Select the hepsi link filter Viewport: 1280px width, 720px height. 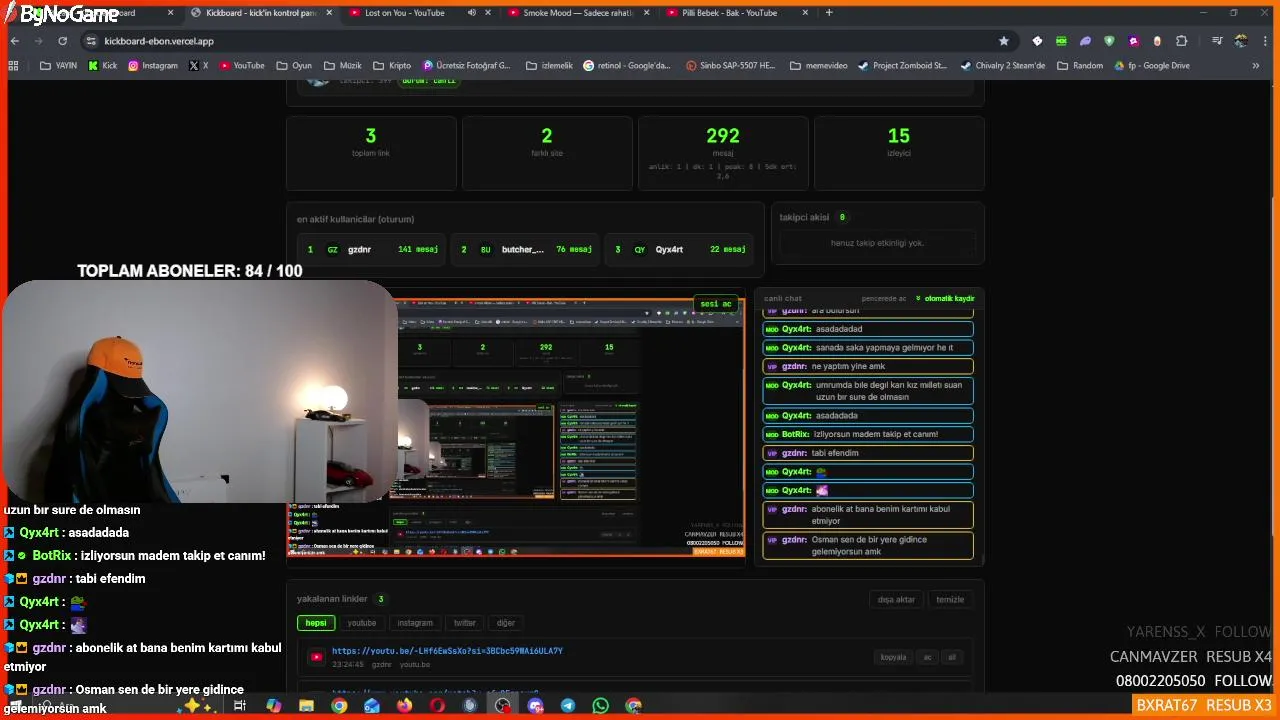(316, 623)
